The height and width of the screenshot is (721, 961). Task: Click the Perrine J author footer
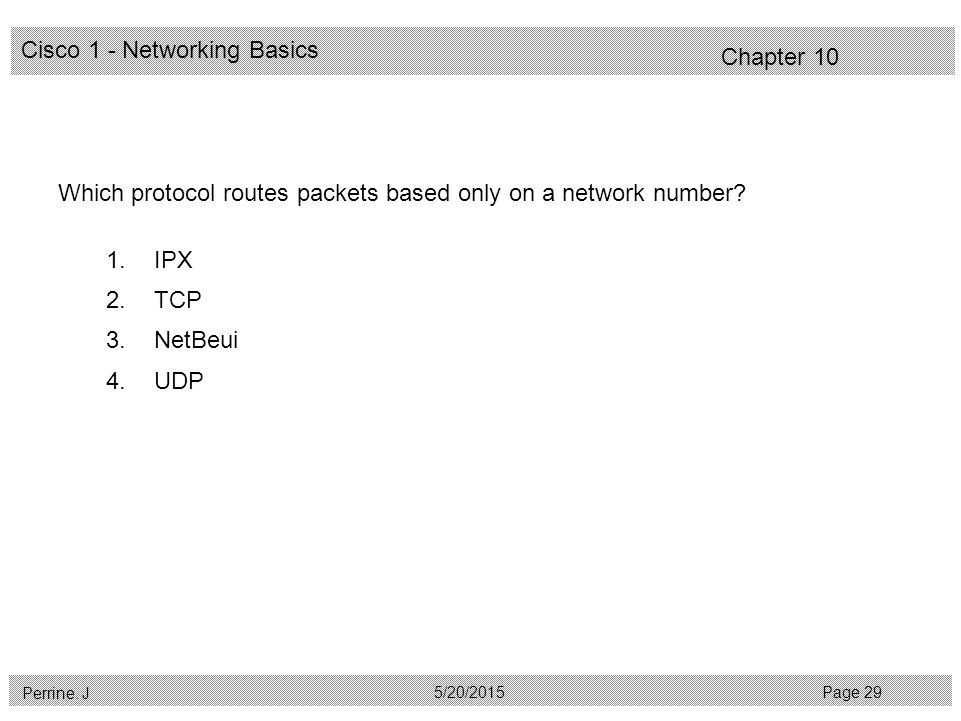(56, 693)
